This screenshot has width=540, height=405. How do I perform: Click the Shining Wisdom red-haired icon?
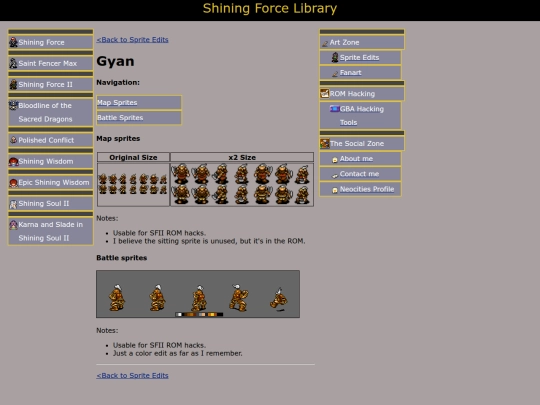pos(13,161)
